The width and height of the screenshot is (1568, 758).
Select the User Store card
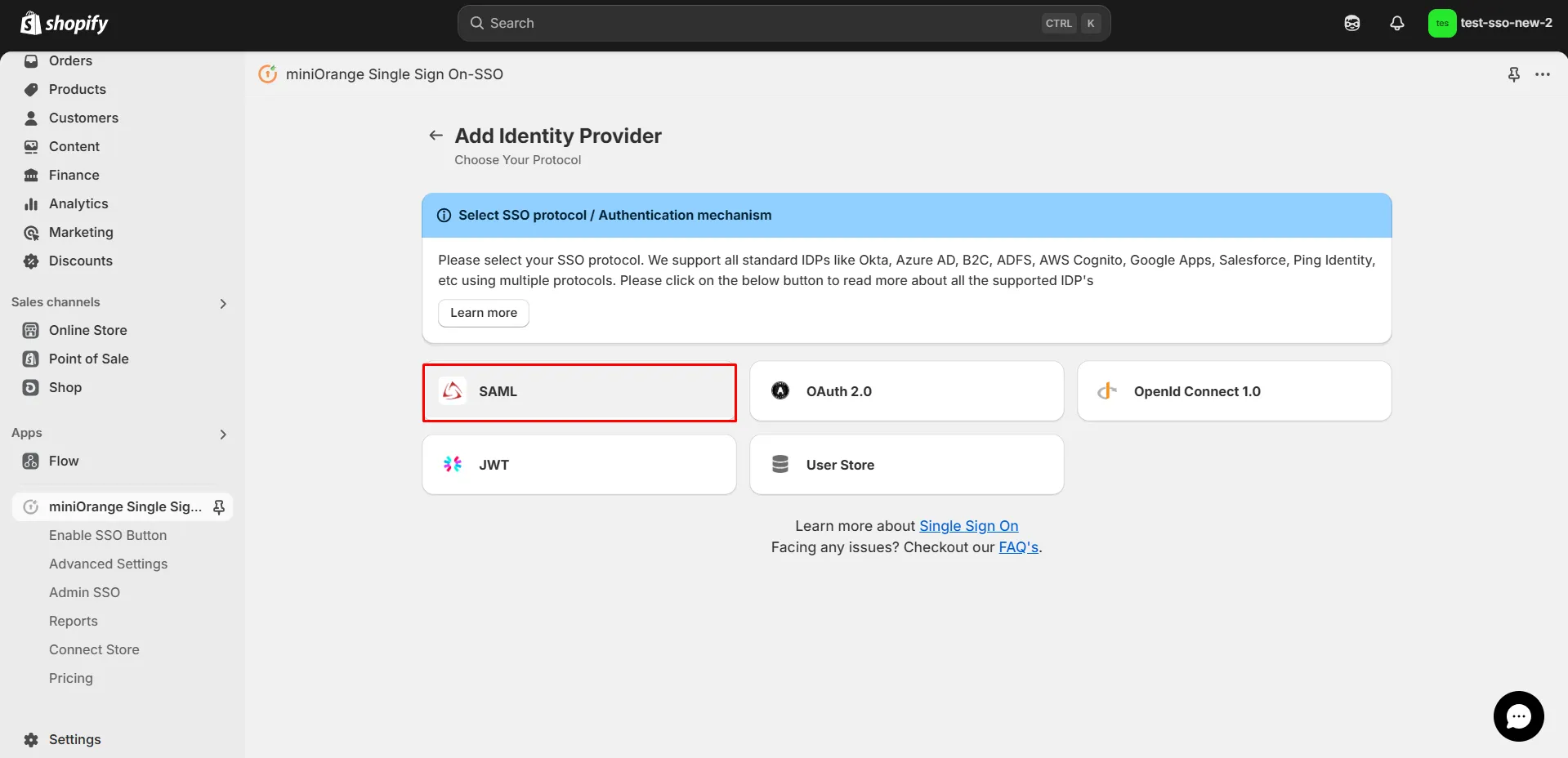[907, 465]
